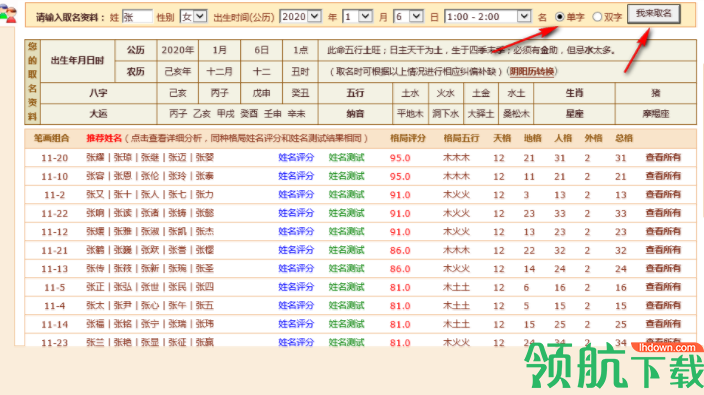Screen dimensions: 704x395
Task: Click 姓名测试 in the 11-2 row
Action: click(346, 194)
